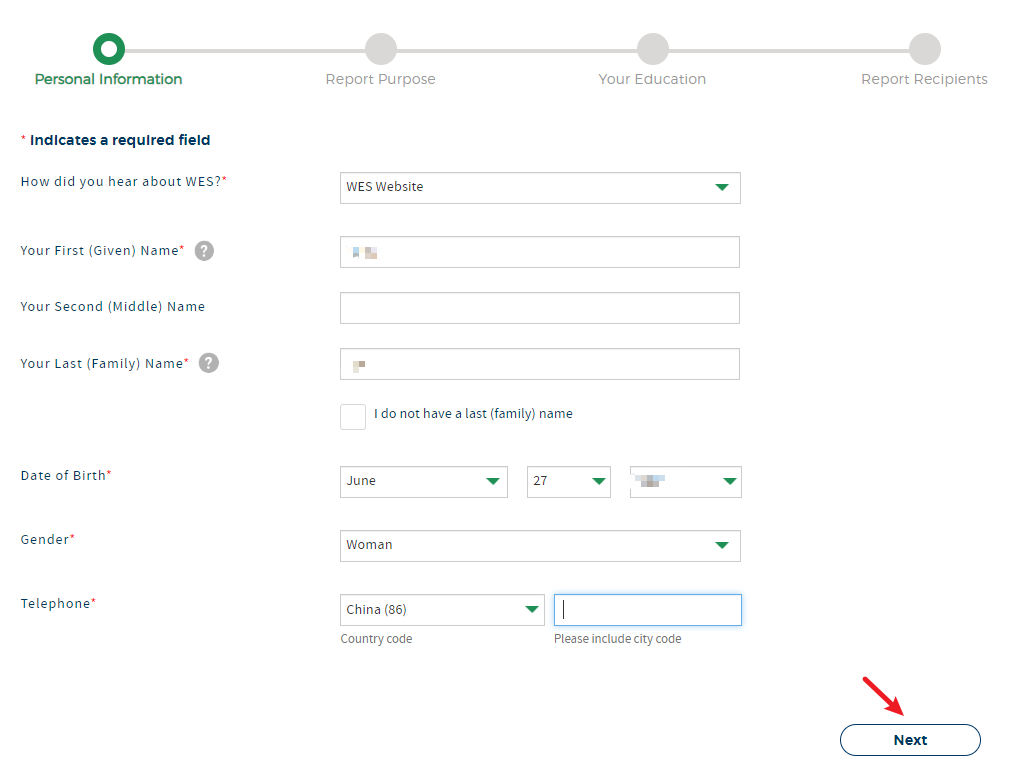This screenshot has width=1018, height=760.
Task: Click the Last Name help question mark
Action: point(208,363)
